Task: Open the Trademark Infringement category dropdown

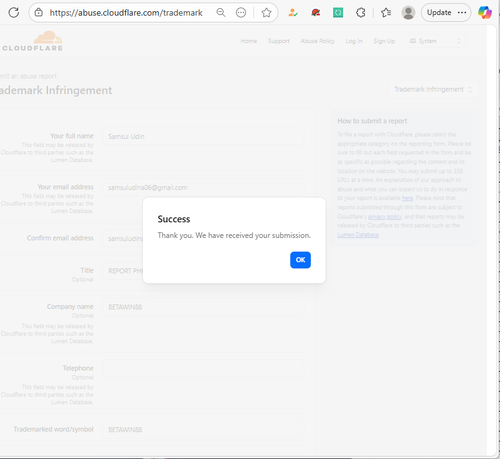Action: [x=434, y=89]
